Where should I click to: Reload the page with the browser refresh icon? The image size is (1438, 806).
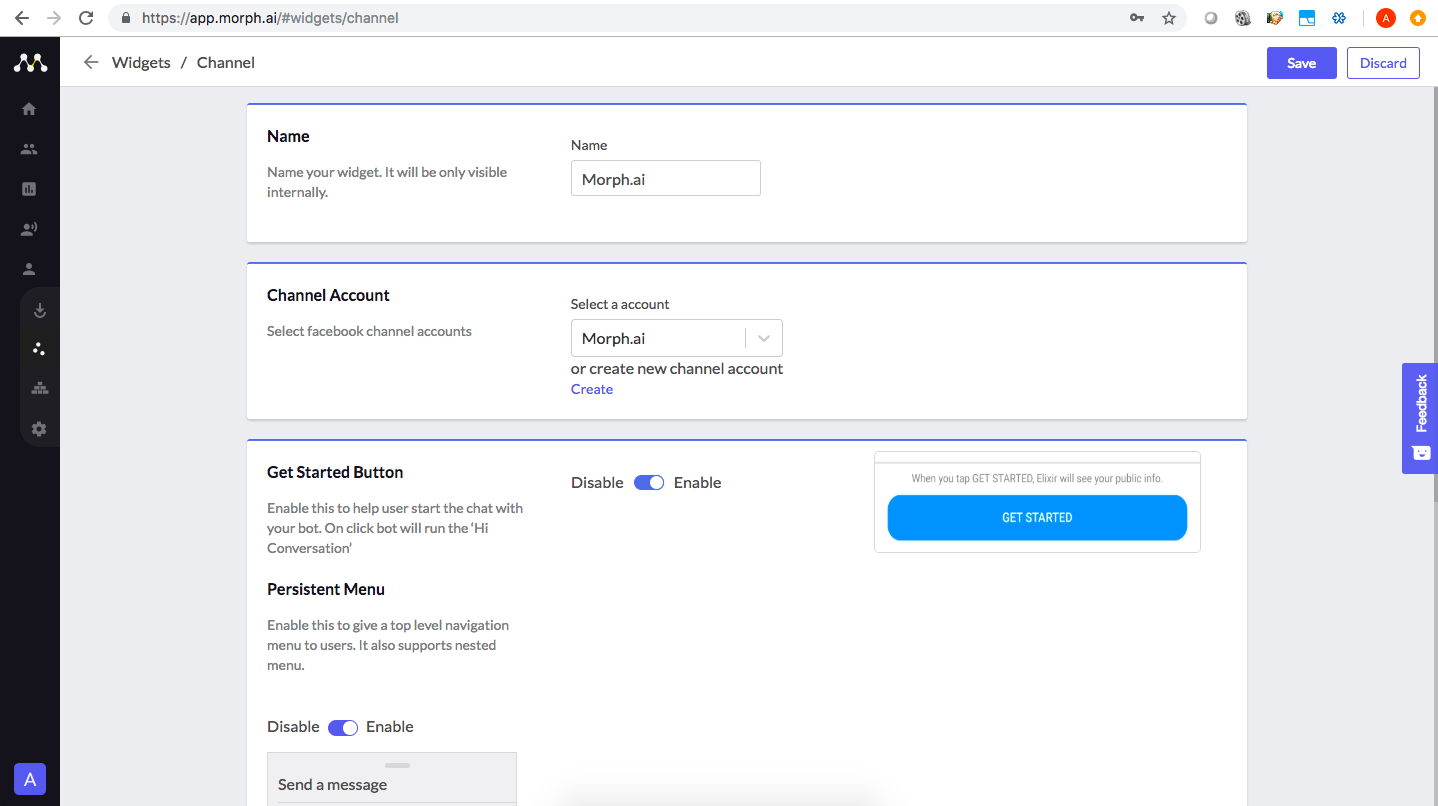86,18
